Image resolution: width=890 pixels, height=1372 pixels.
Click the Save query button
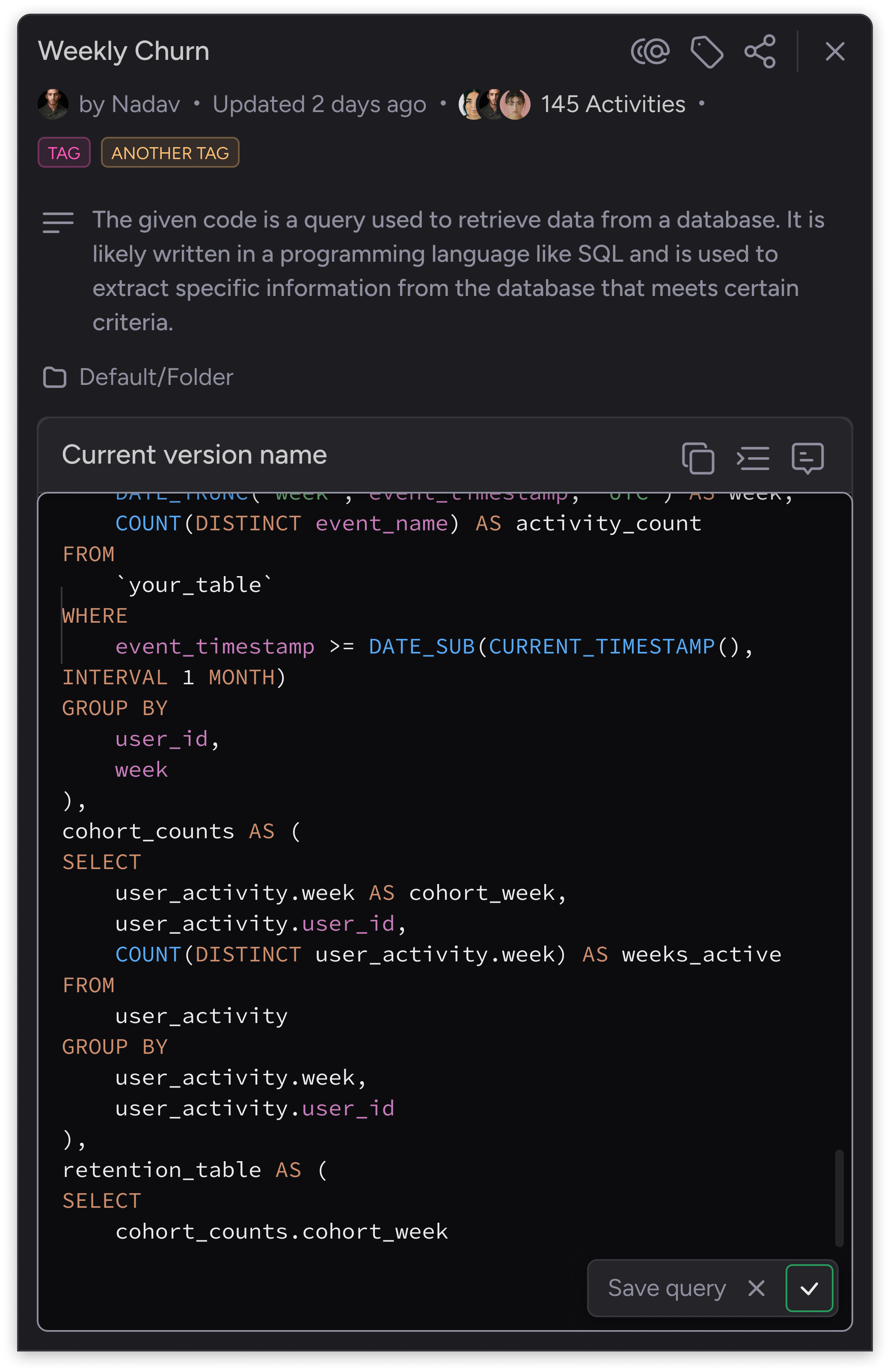[667, 1289]
